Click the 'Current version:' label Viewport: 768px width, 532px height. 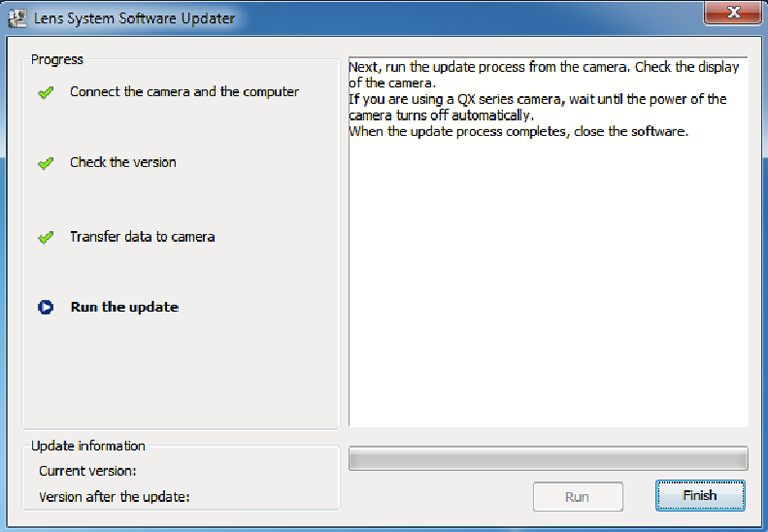click(88, 471)
